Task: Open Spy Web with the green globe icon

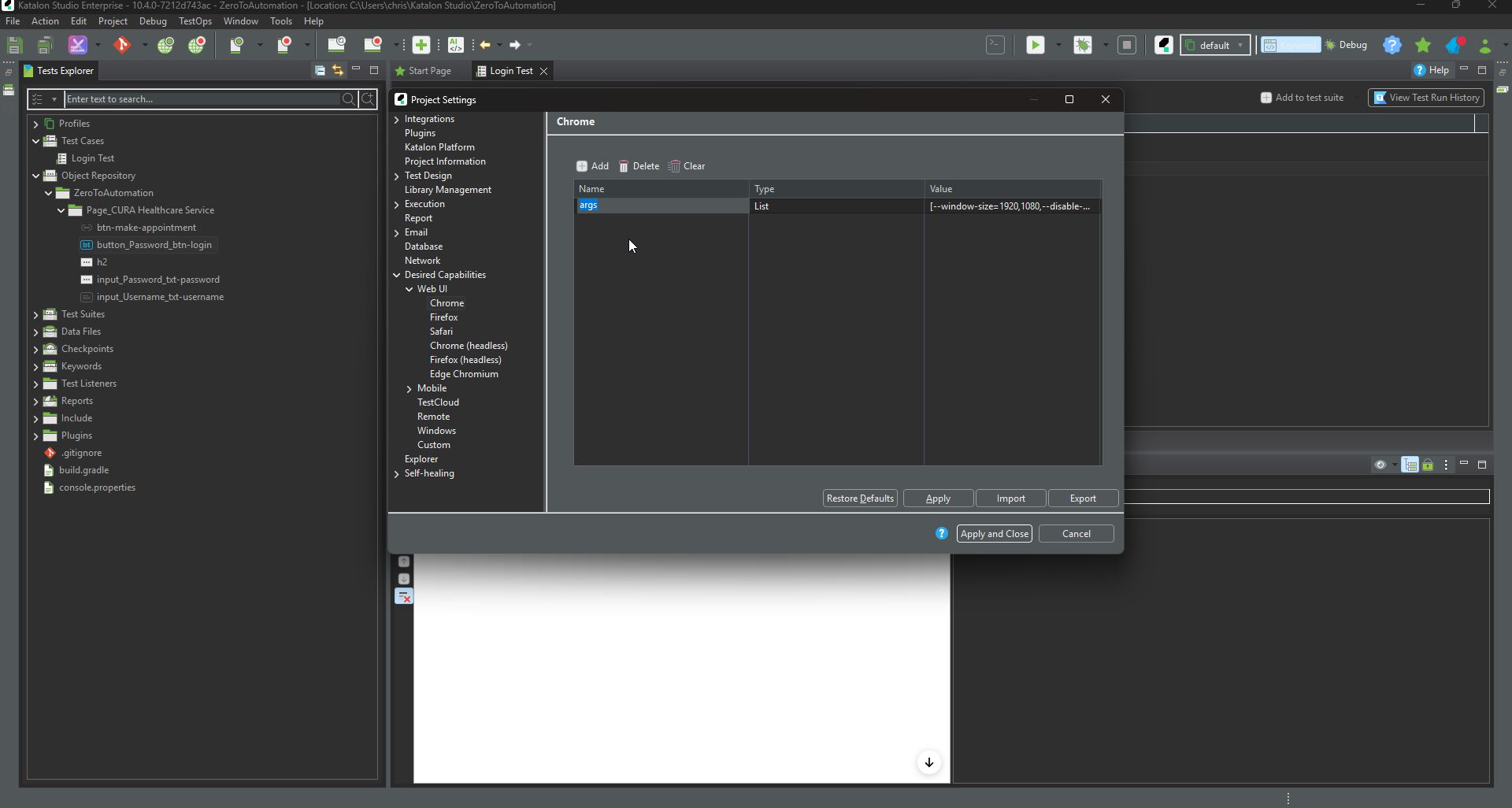Action: tap(165, 45)
